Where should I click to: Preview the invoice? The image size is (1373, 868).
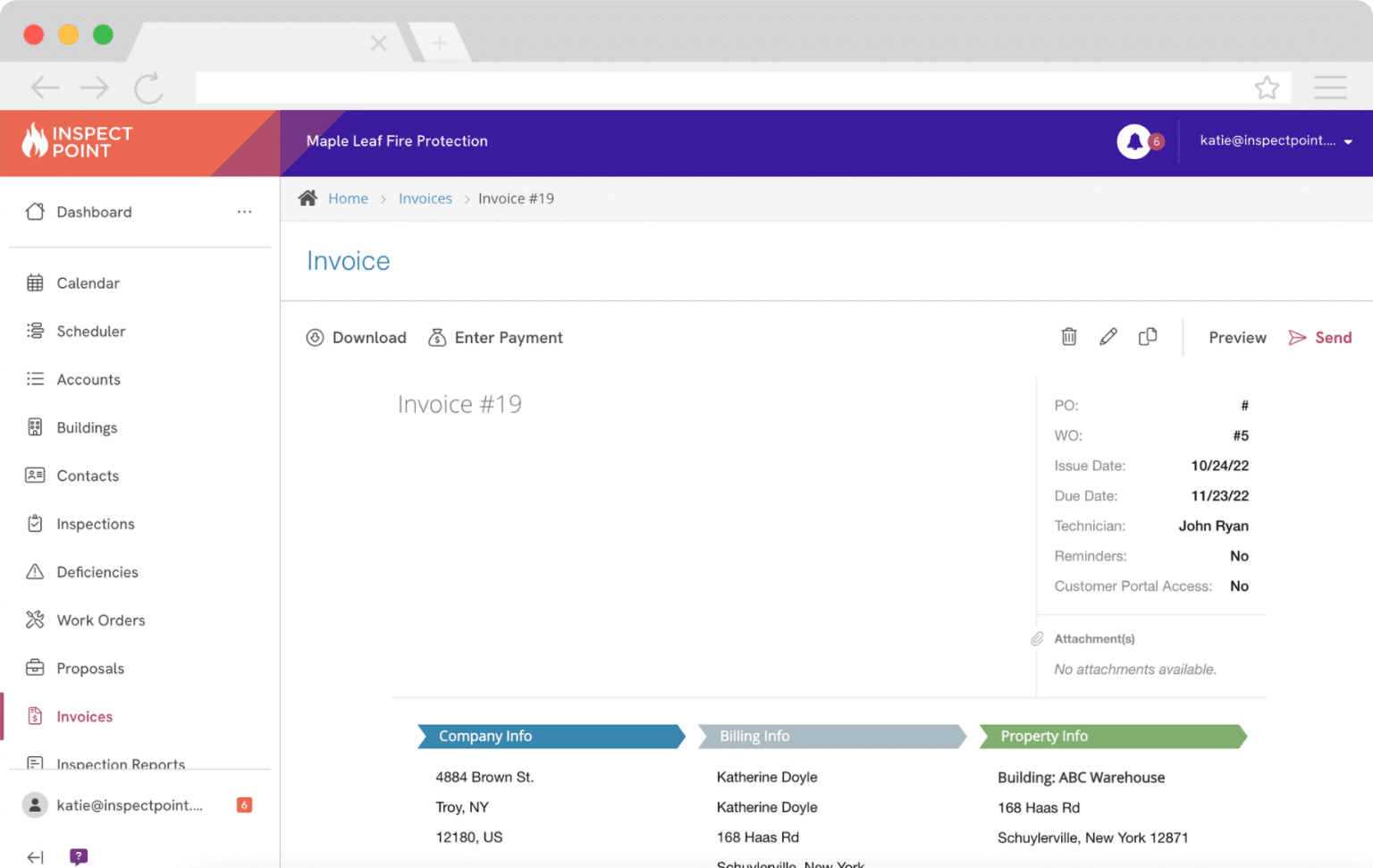tap(1237, 337)
